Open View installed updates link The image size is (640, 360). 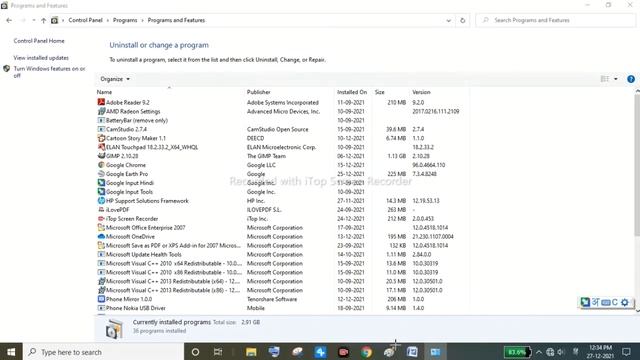point(41,58)
